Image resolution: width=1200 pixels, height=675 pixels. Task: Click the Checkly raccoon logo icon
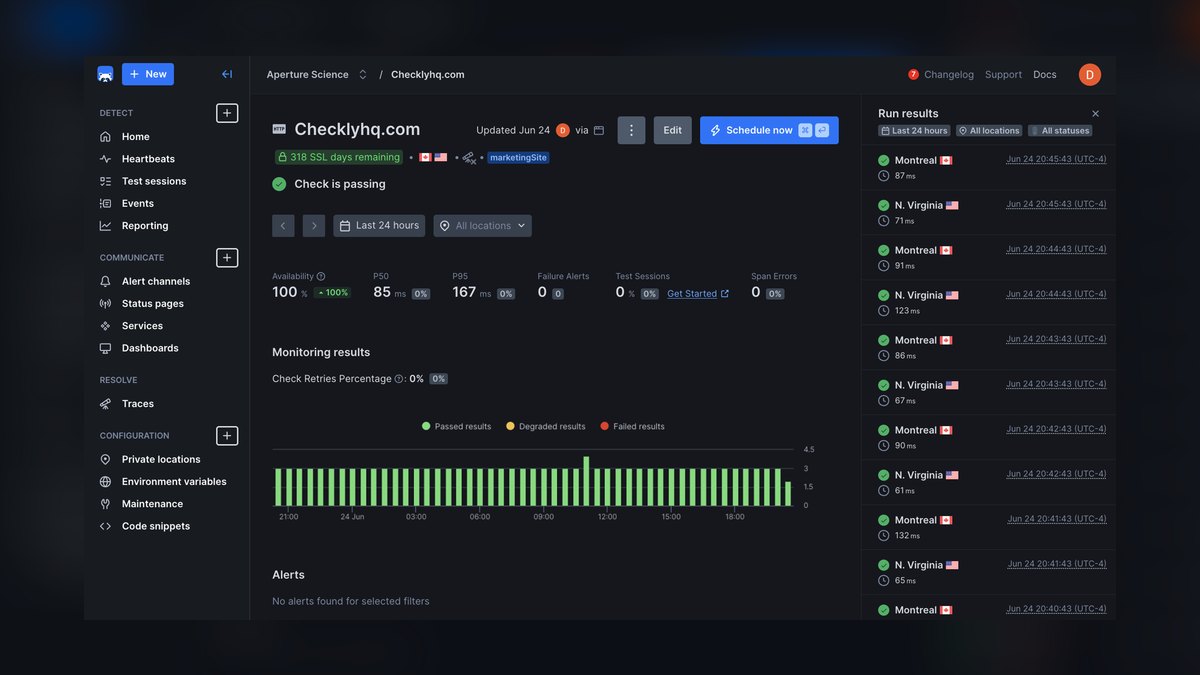click(105, 74)
